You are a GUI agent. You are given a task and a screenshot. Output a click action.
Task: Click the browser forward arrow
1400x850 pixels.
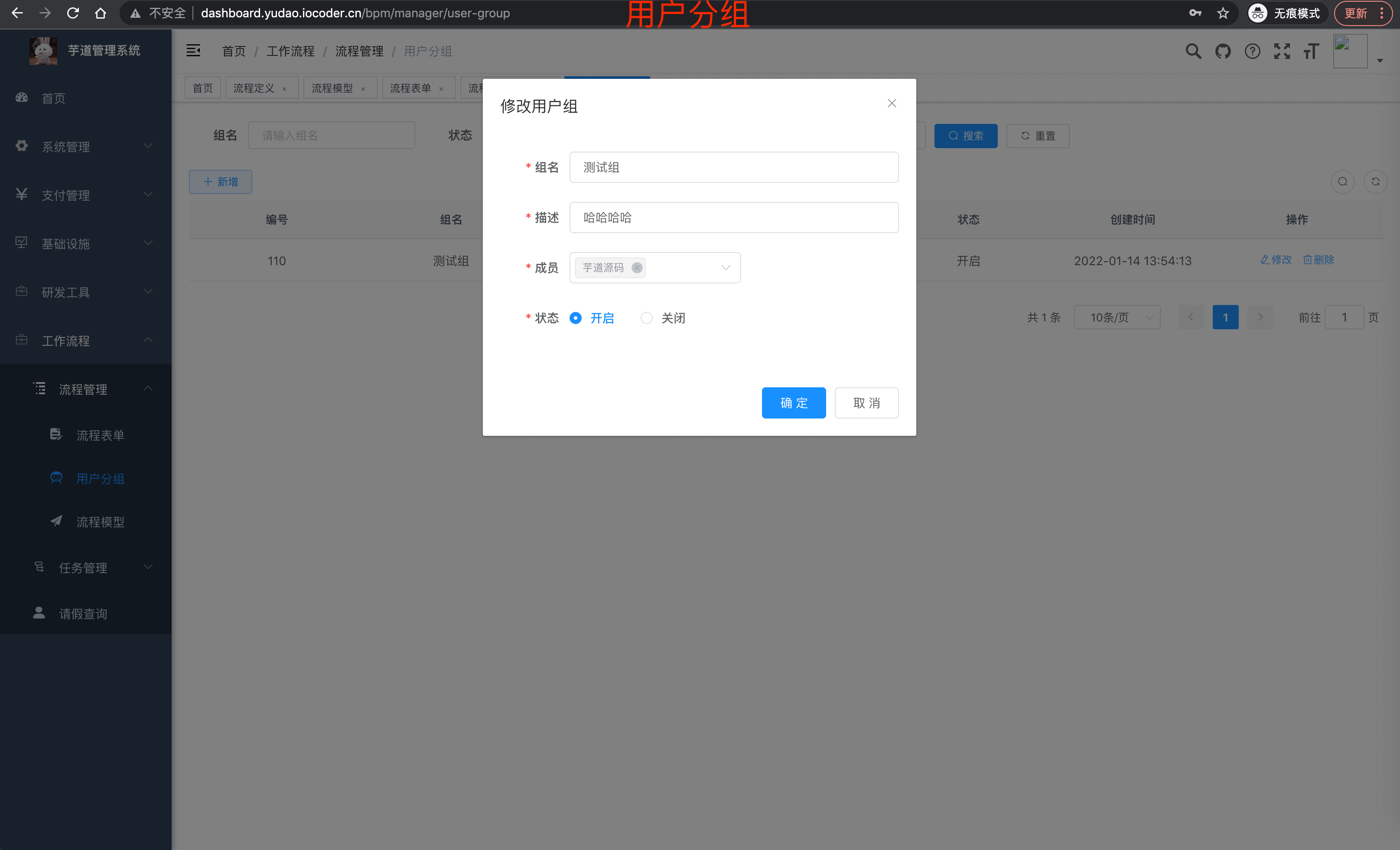[45, 13]
